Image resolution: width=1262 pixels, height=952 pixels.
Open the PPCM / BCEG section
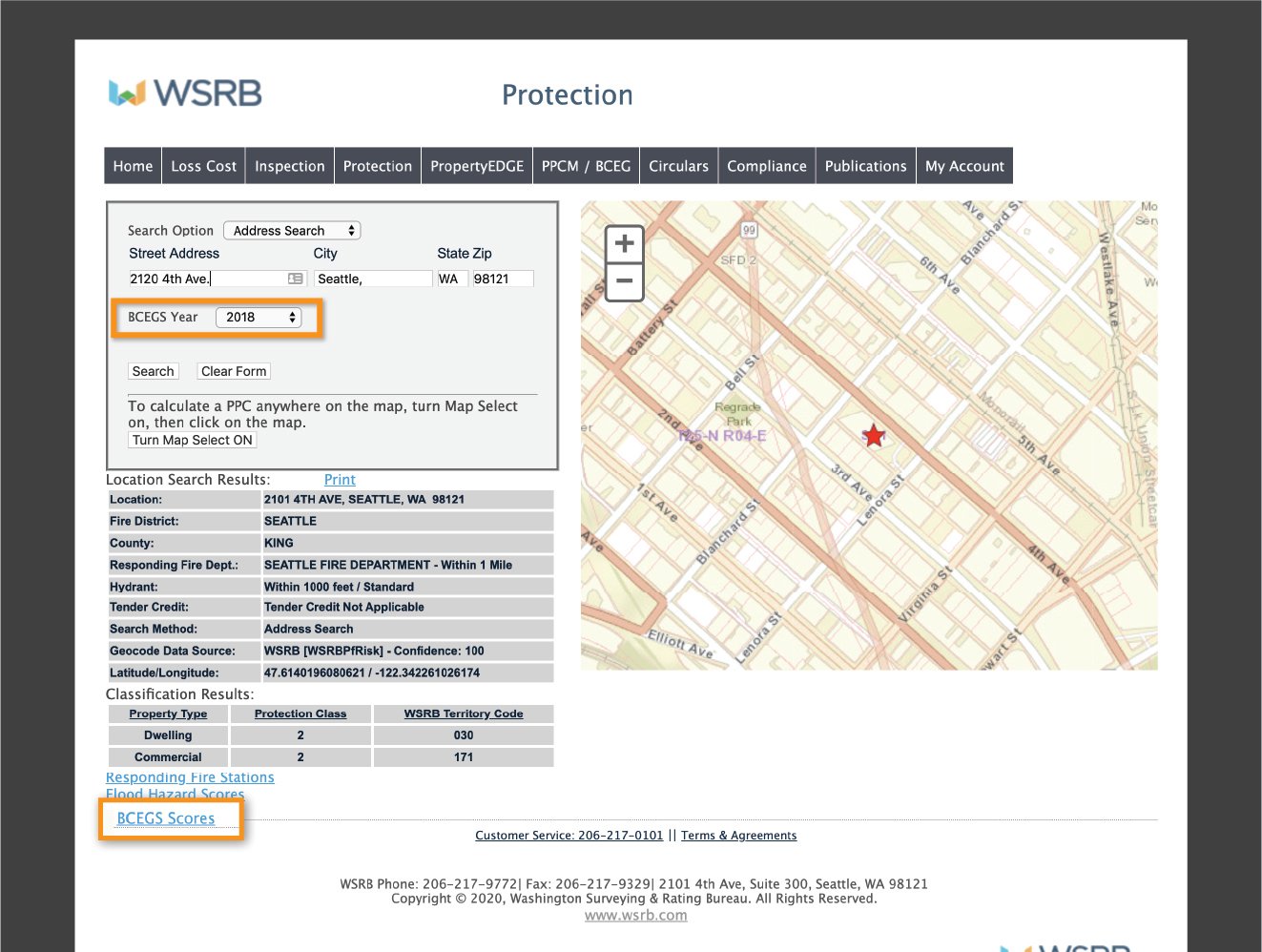(x=585, y=165)
